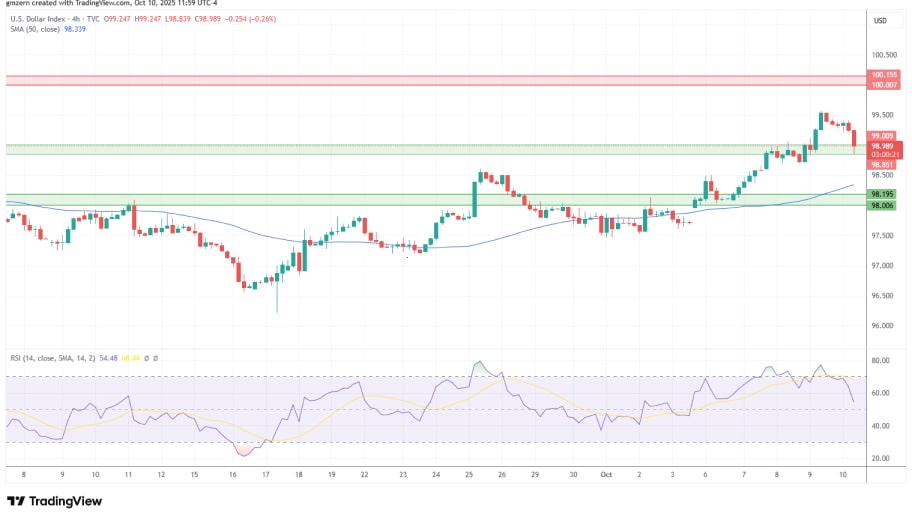The width and height of the screenshot is (912, 513).
Task: Click the 100.155 red price label
Action: pos(883,75)
